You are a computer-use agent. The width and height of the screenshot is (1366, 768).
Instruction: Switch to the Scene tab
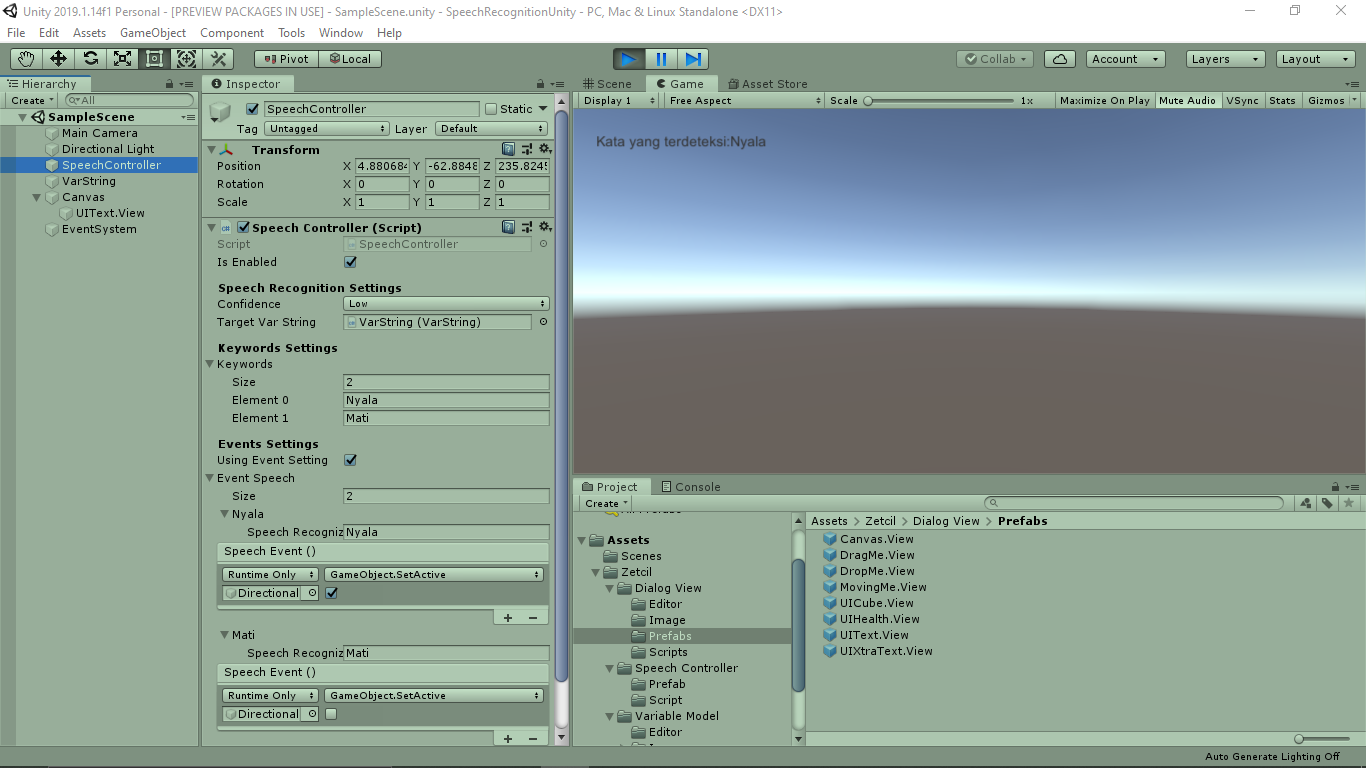pyautogui.click(x=609, y=83)
